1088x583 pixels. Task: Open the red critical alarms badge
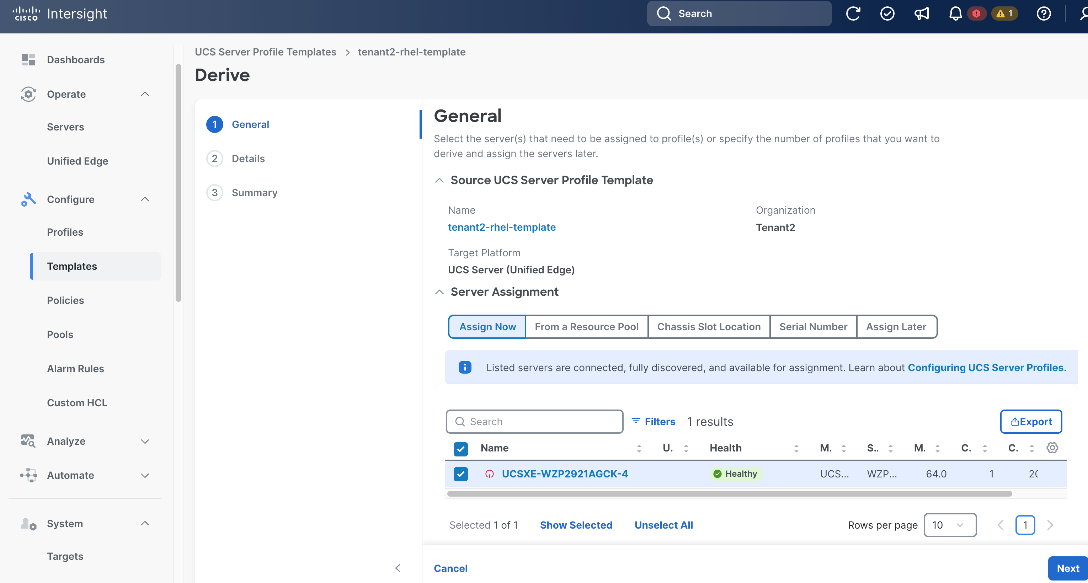click(x=977, y=14)
